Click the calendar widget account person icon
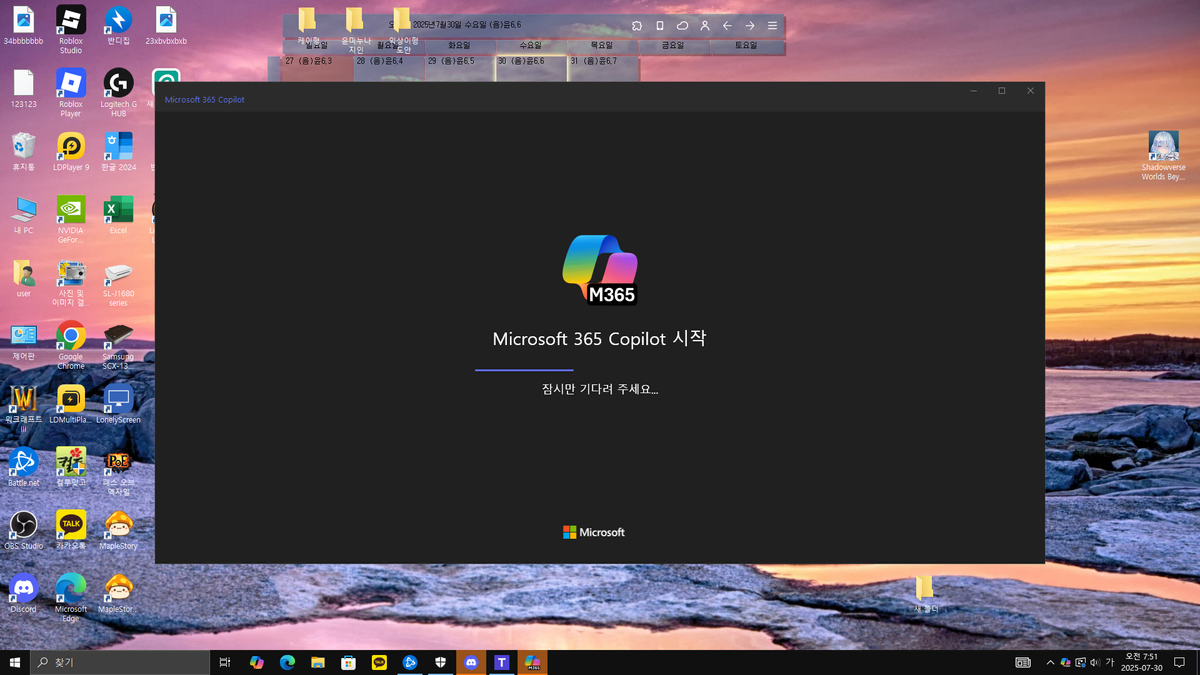The image size is (1200, 675). click(705, 25)
